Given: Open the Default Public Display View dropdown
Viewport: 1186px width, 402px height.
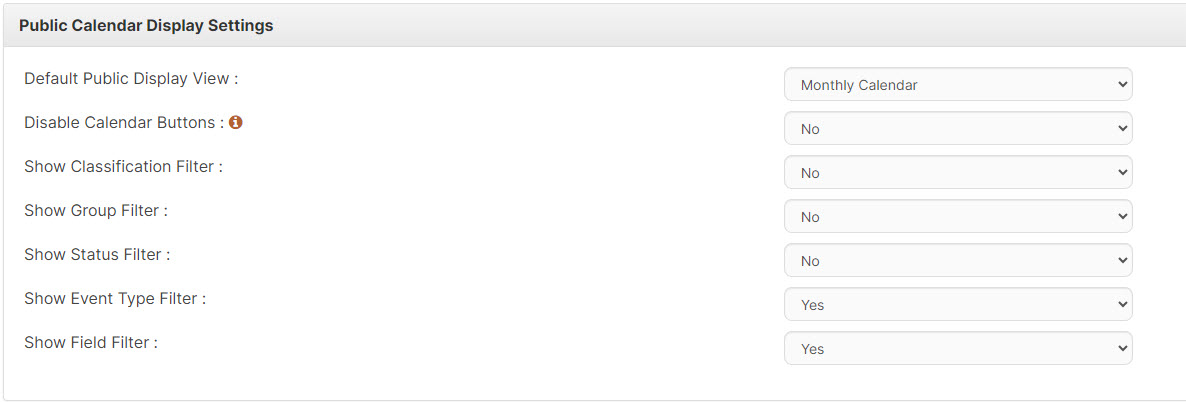Looking at the screenshot, I should (x=958, y=85).
